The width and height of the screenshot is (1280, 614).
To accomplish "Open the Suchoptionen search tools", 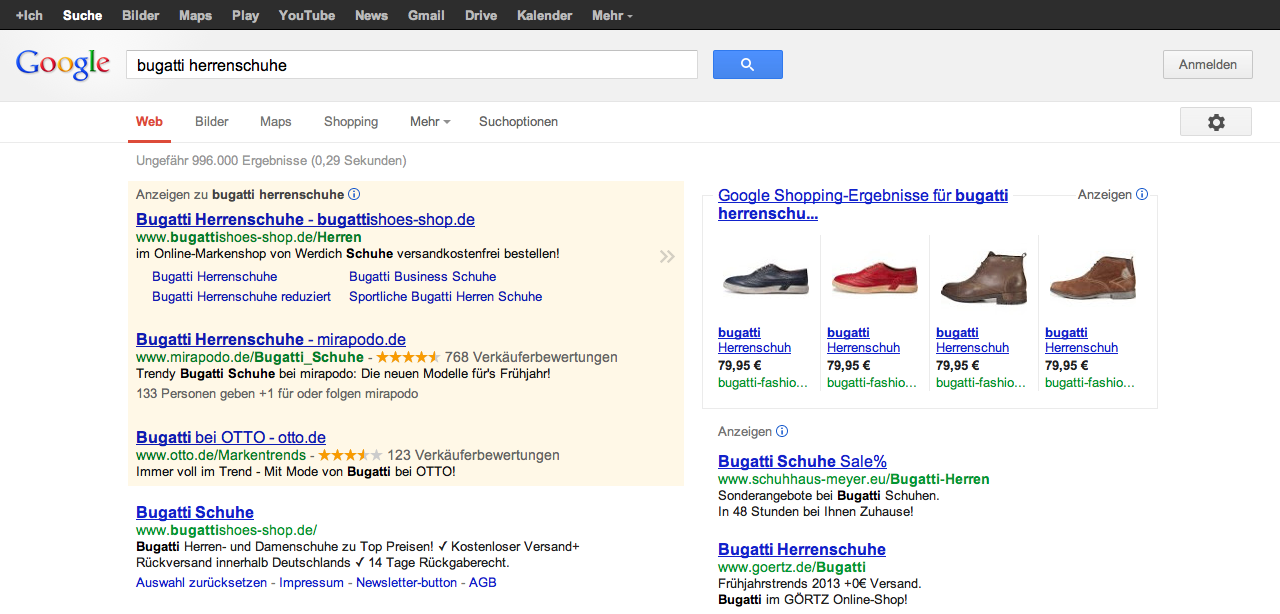I will (x=518, y=122).
